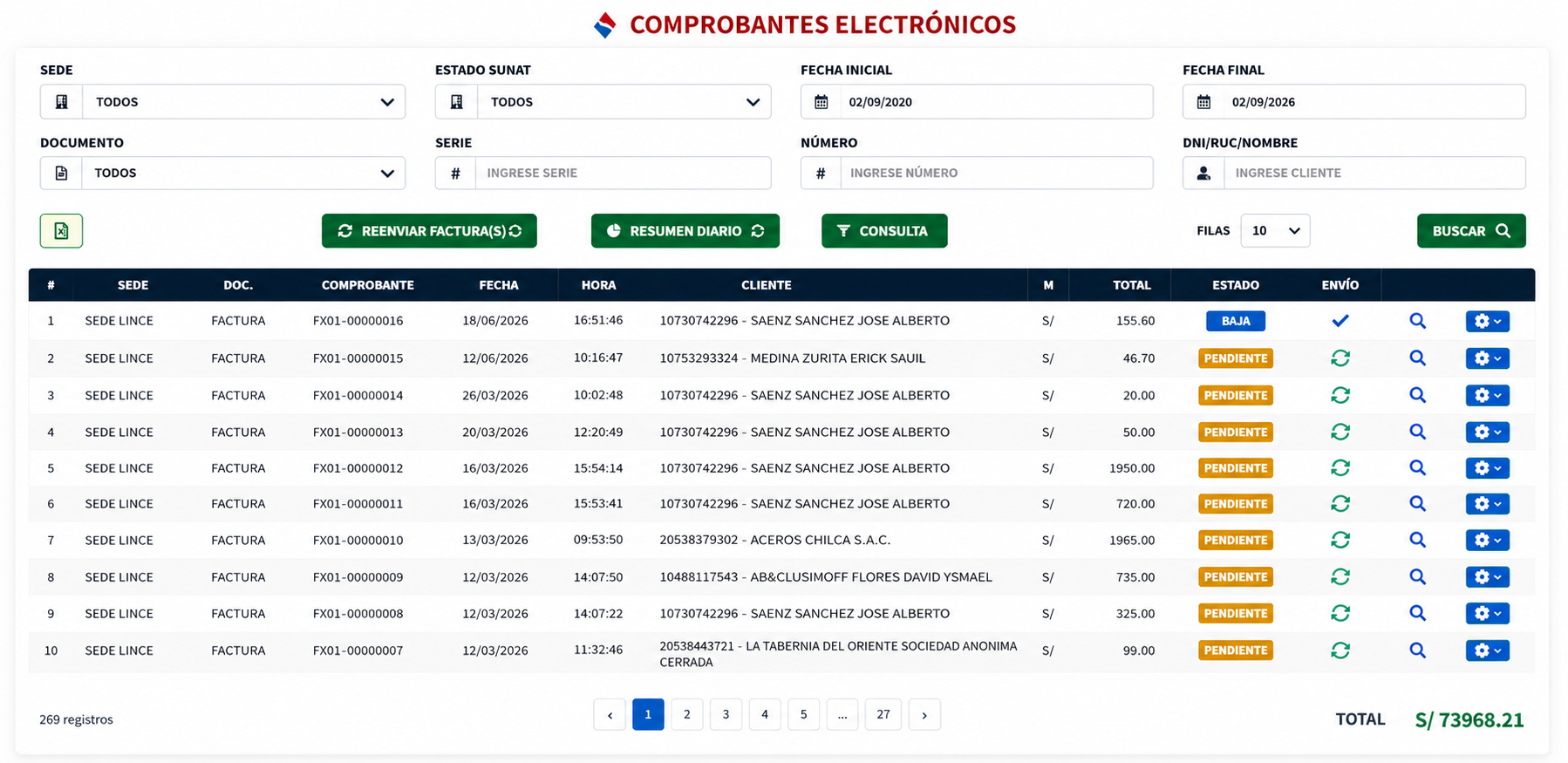Open the ESTADO SUNAT dropdown
Viewport: 1568px width, 763px height.
tap(603, 102)
